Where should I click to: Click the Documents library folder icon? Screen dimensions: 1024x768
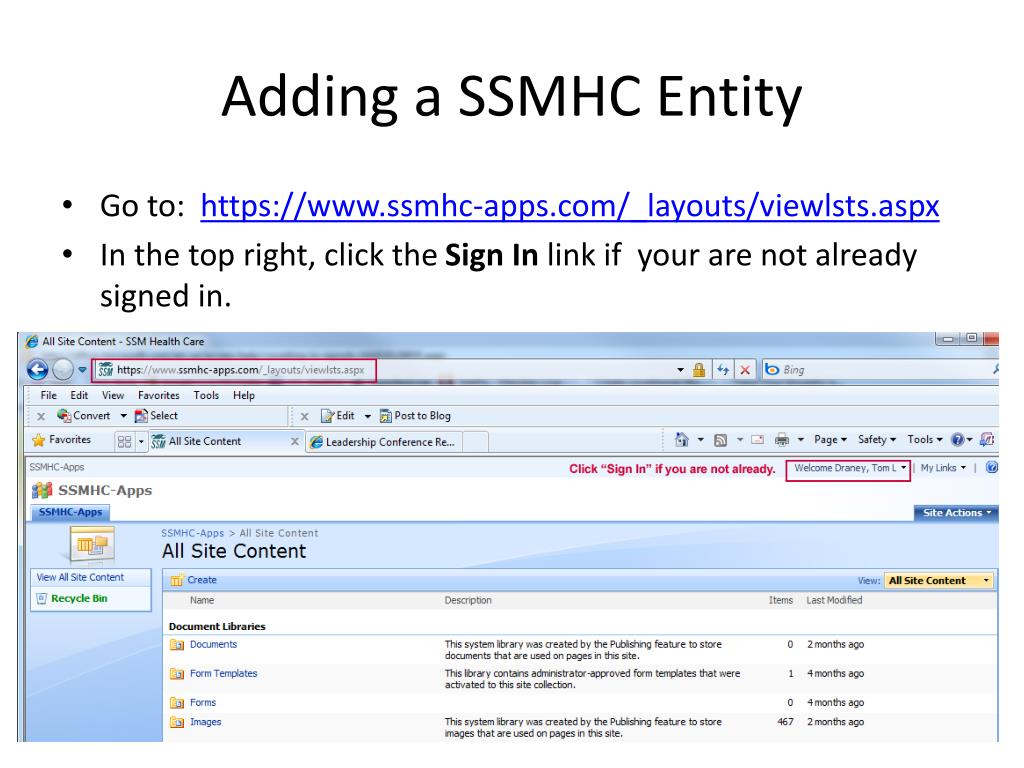pyautogui.click(x=177, y=645)
